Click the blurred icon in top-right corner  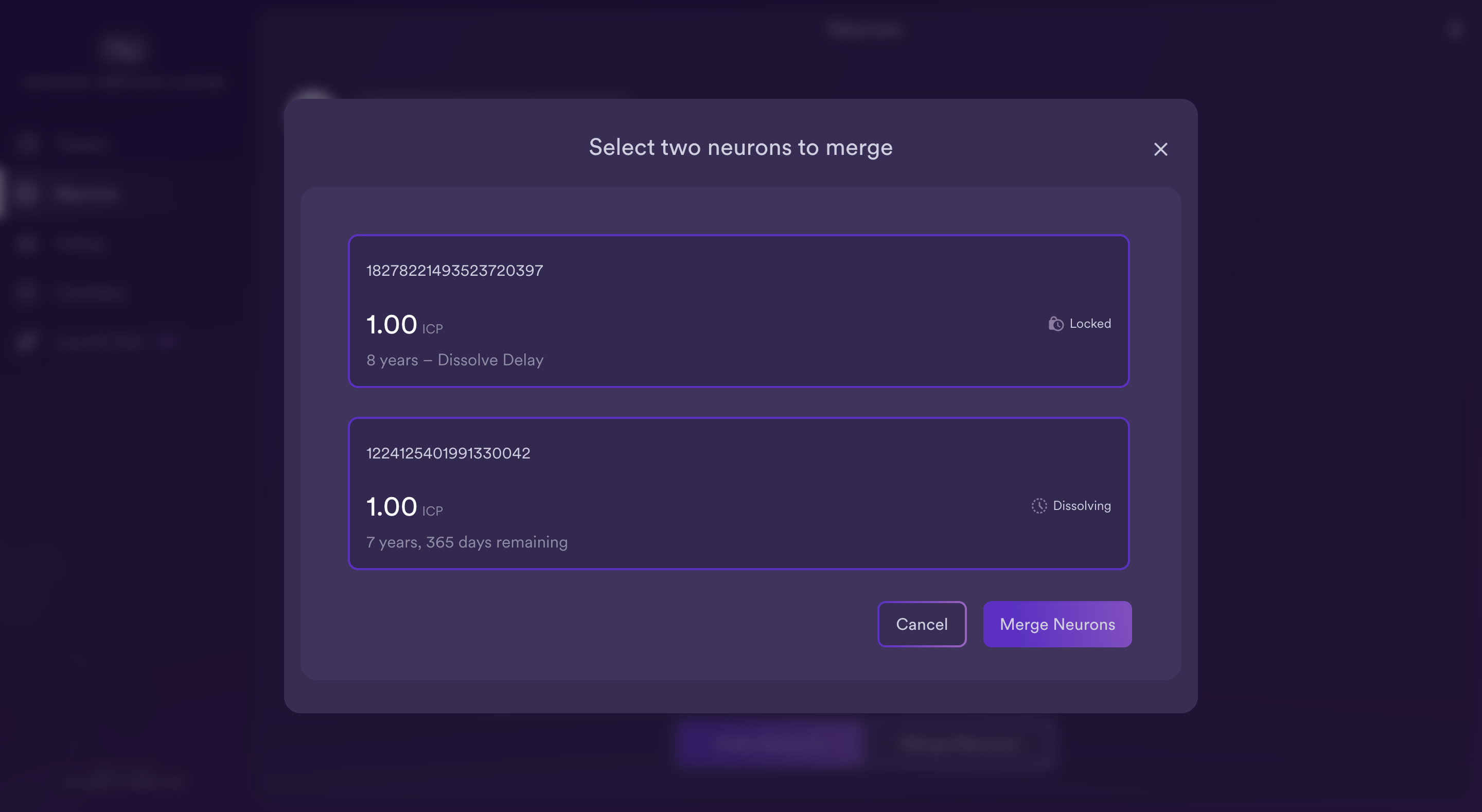click(x=1454, y=30)
